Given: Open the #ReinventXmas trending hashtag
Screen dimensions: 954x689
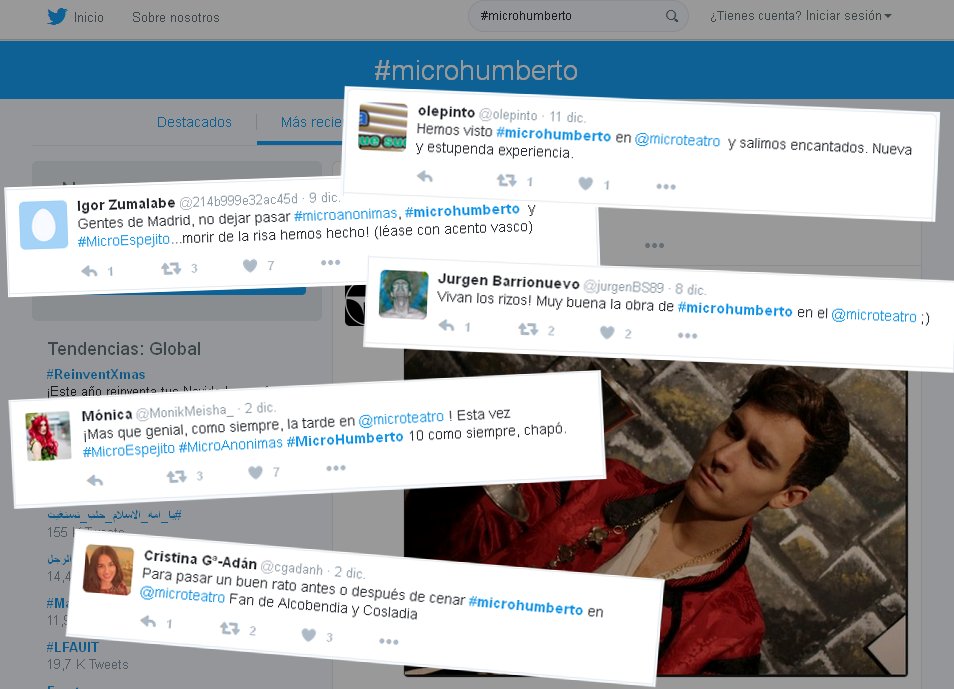Looking at the screenshot, I should coord(96,374).
